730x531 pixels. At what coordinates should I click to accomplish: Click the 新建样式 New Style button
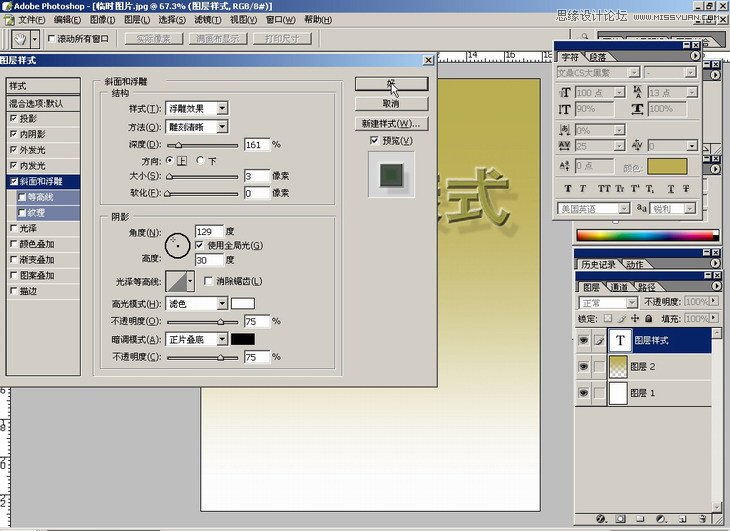click(391, 123)
